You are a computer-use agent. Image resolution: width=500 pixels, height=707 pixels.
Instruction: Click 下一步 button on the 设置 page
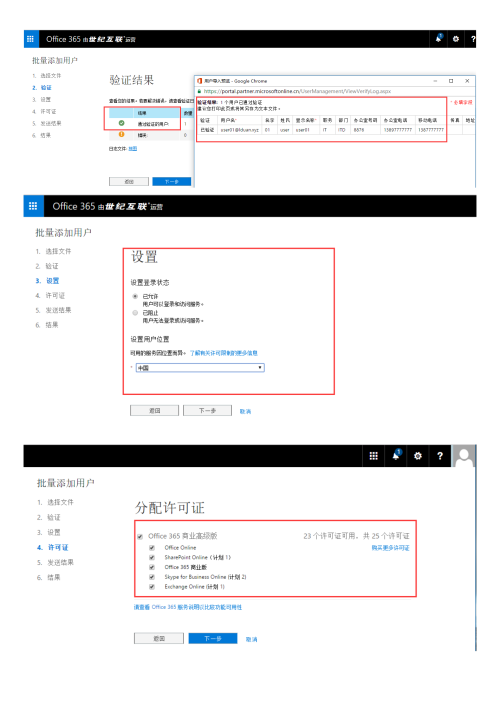207,410
